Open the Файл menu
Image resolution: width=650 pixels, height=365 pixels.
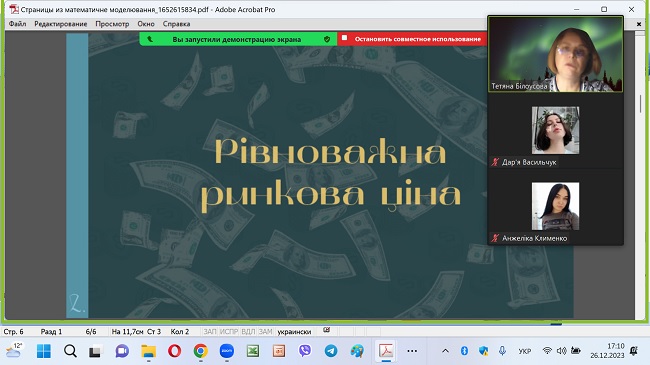pos(17,24)
